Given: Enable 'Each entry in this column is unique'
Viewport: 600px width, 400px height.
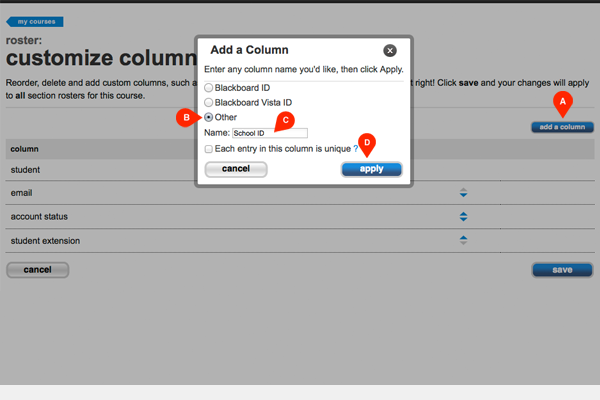Looking at the screenshot, I should [209, 149].
